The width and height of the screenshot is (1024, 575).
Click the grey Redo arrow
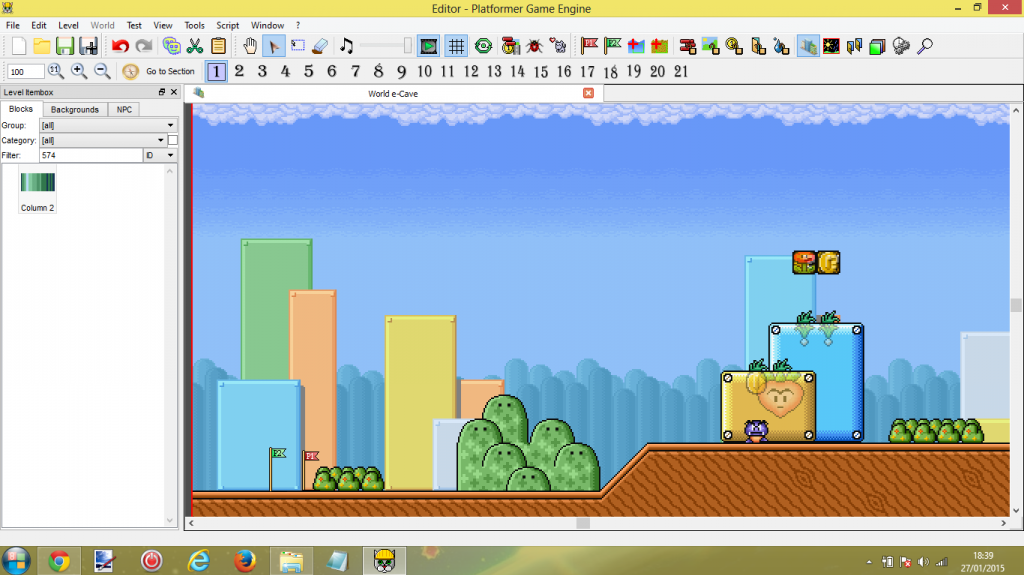click(144, 46)
